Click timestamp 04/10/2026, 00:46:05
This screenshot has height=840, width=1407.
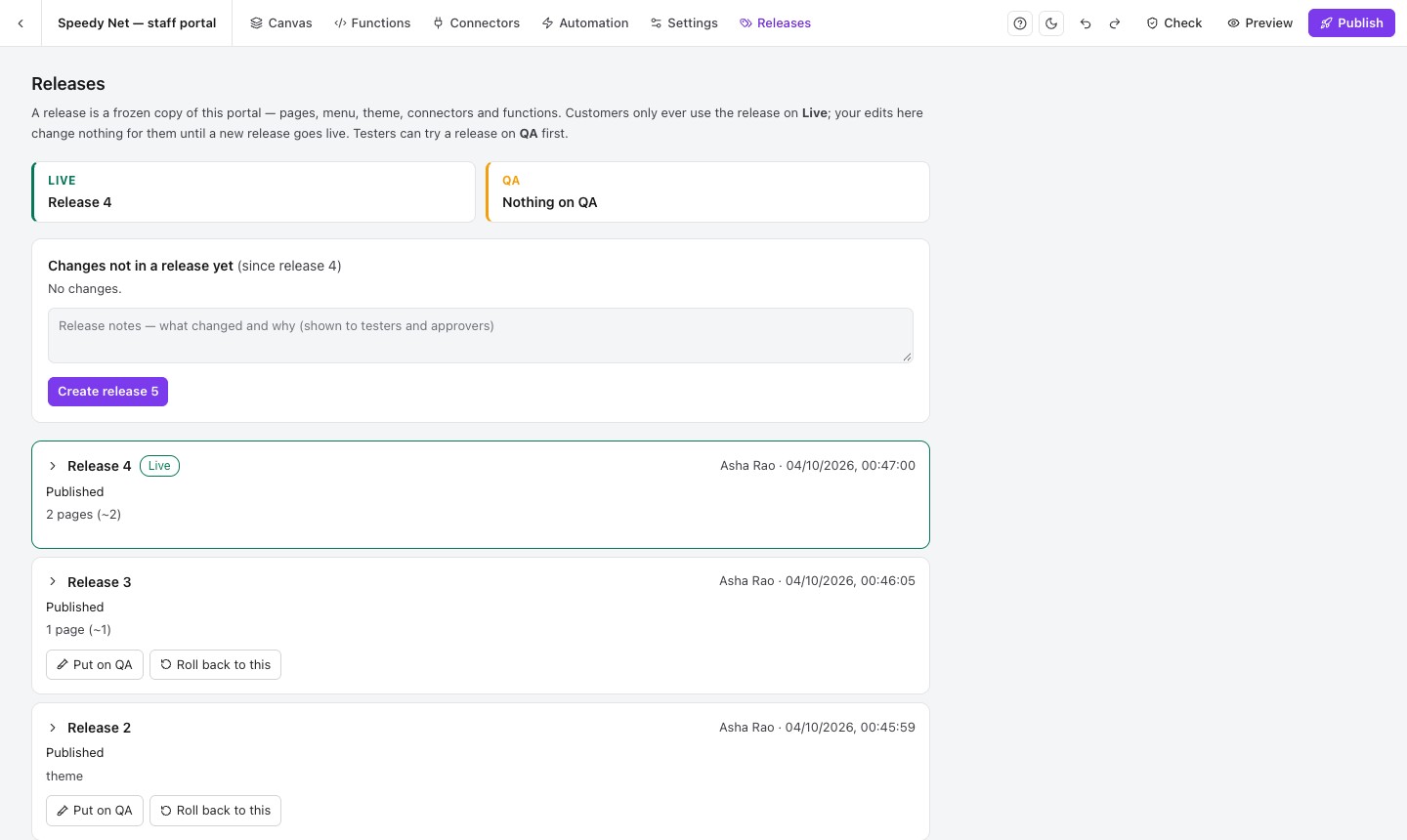pyautogui.click(x=850, y=581)
